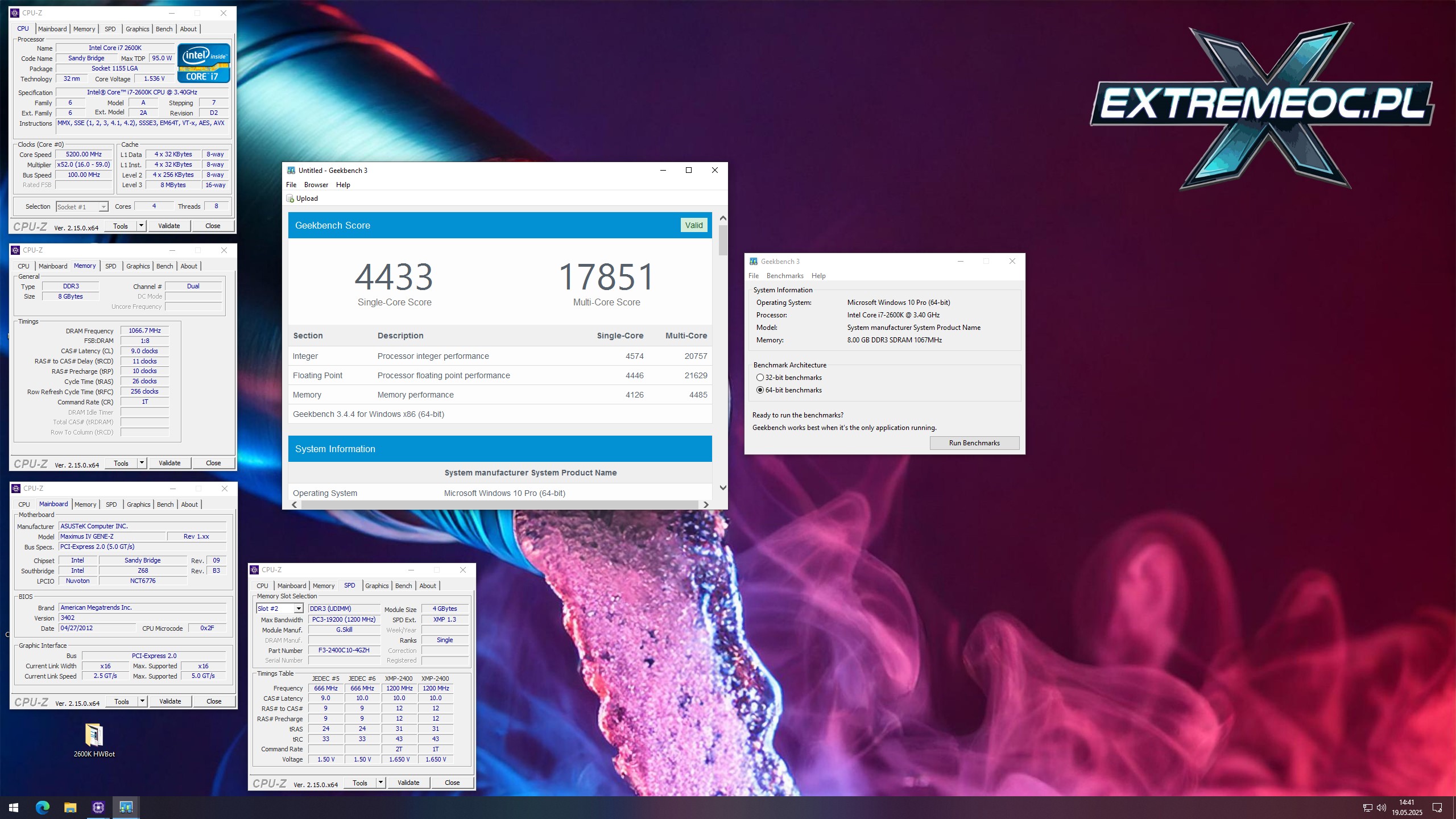Click Run Benchmarks button
Screen dimensions: 1456x819
974,443
